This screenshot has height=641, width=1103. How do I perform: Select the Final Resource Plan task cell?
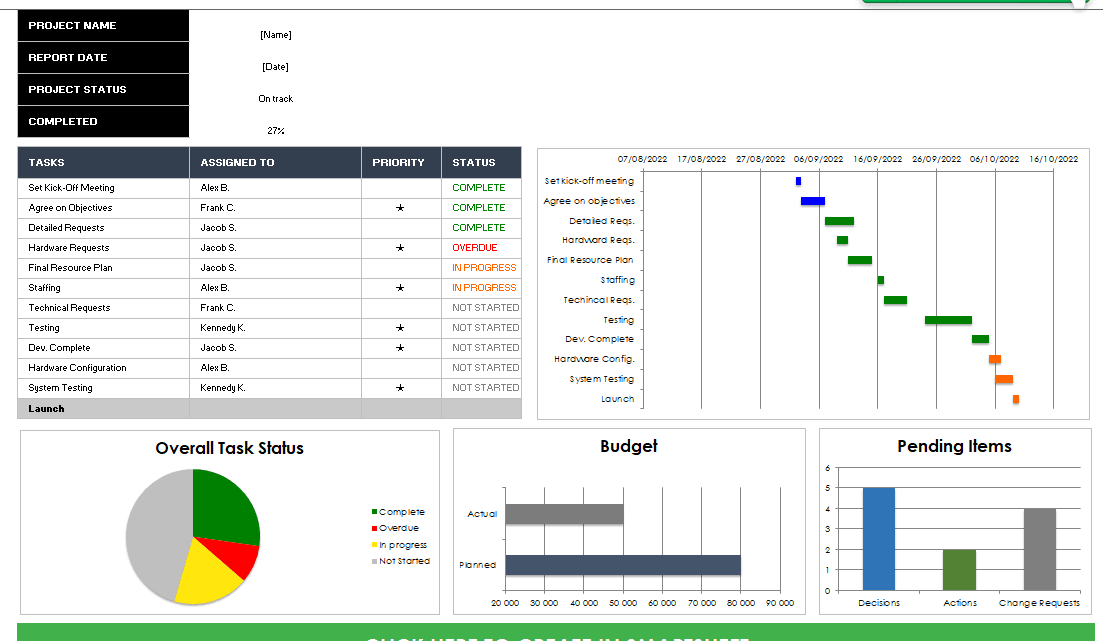coord(103,268)
